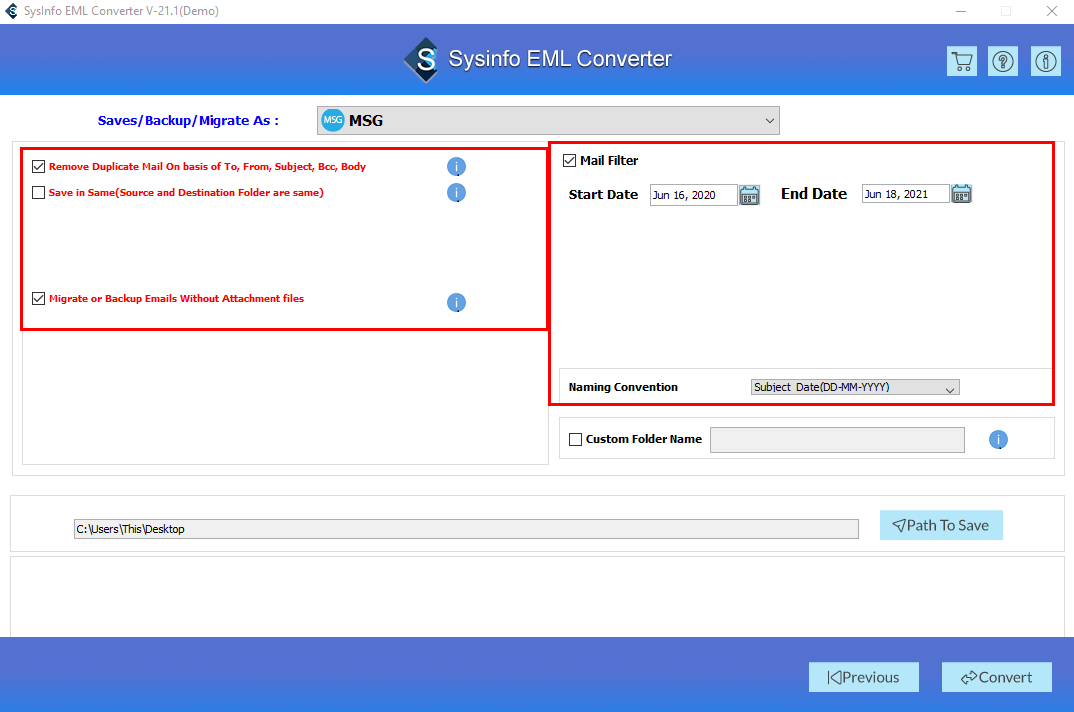1074x712 pixels.
Task: Open the shopping cart purchase icon
Action: [x=961, y=60]
